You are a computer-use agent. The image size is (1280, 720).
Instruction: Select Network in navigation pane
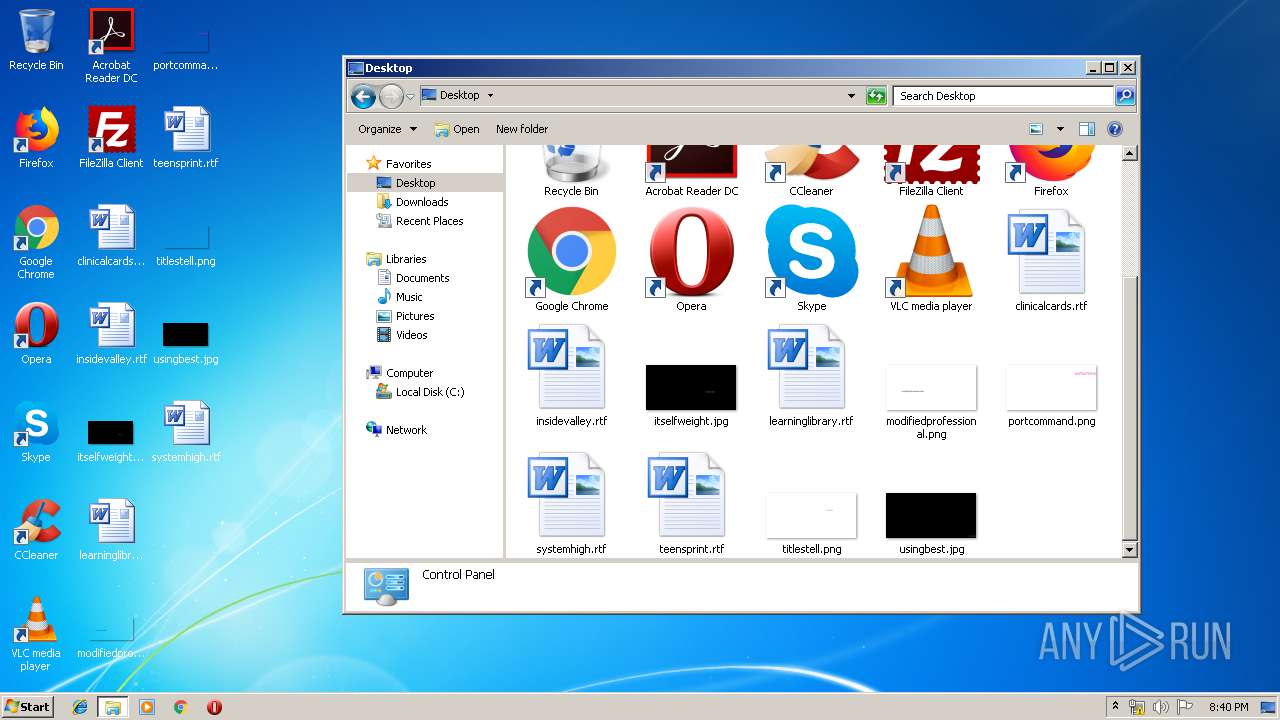click(396, 430)
